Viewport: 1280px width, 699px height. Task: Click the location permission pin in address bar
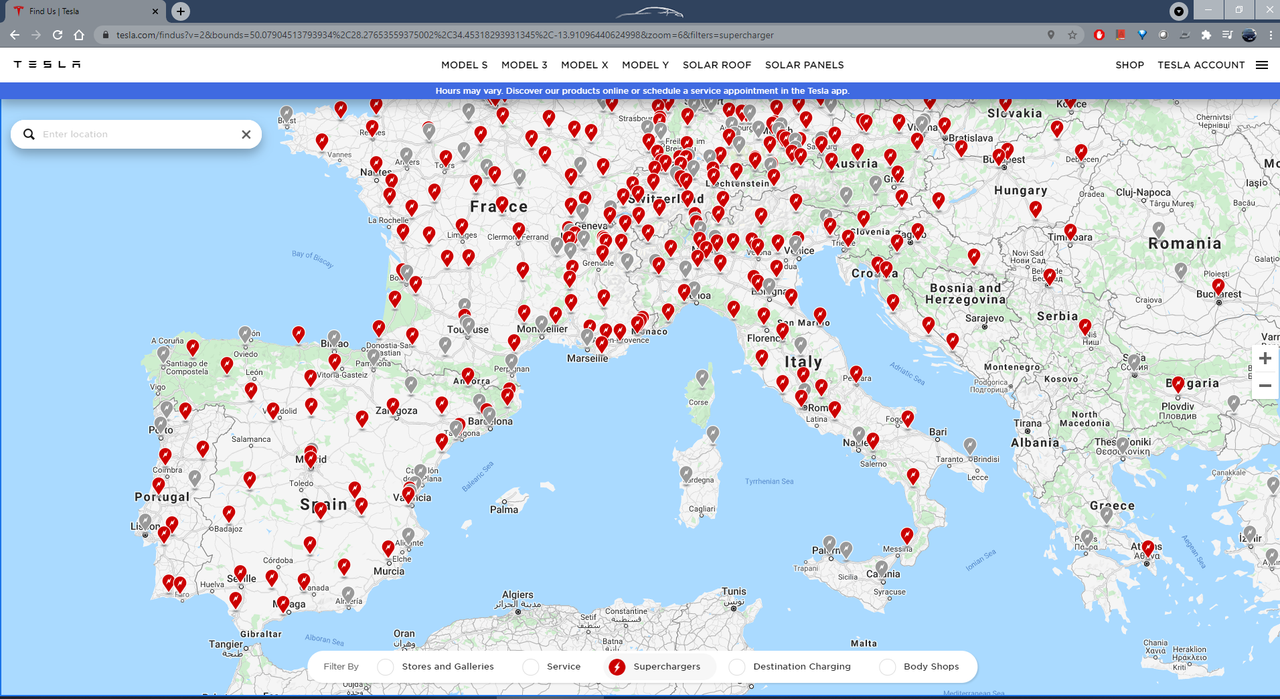(1050, 35)
